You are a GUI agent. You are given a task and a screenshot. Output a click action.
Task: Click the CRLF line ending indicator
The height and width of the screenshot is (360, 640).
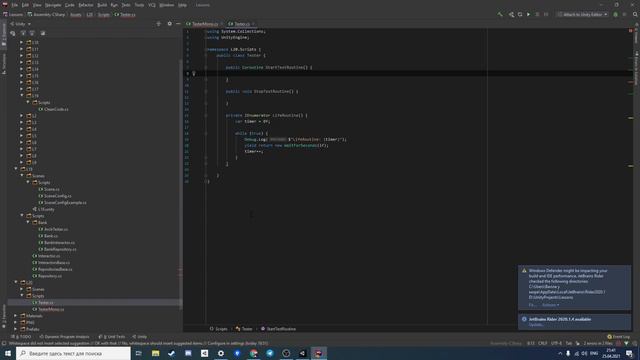[x=542, y=343]
